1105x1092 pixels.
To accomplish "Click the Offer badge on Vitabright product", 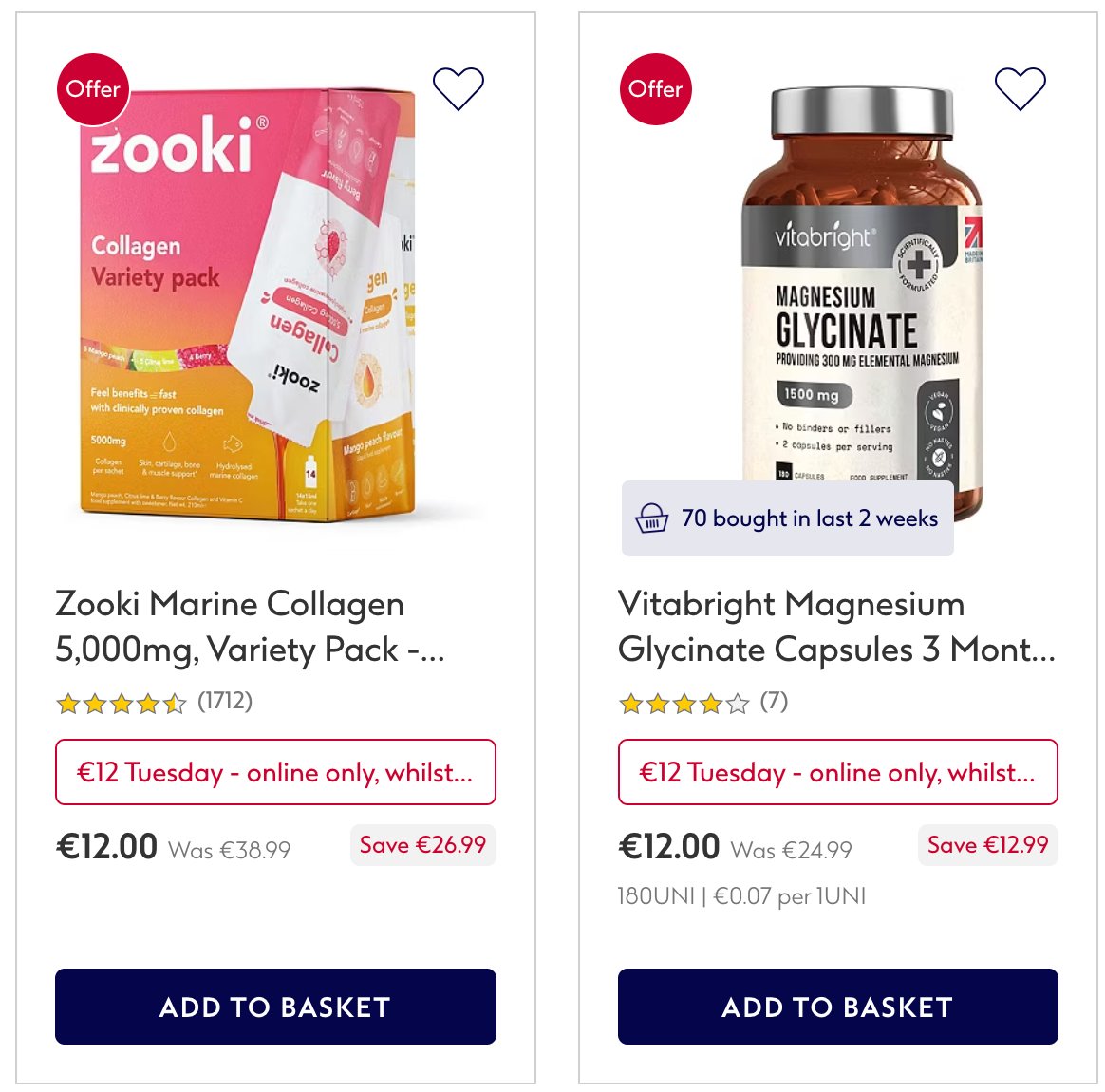I will click(x=655, y=89).
